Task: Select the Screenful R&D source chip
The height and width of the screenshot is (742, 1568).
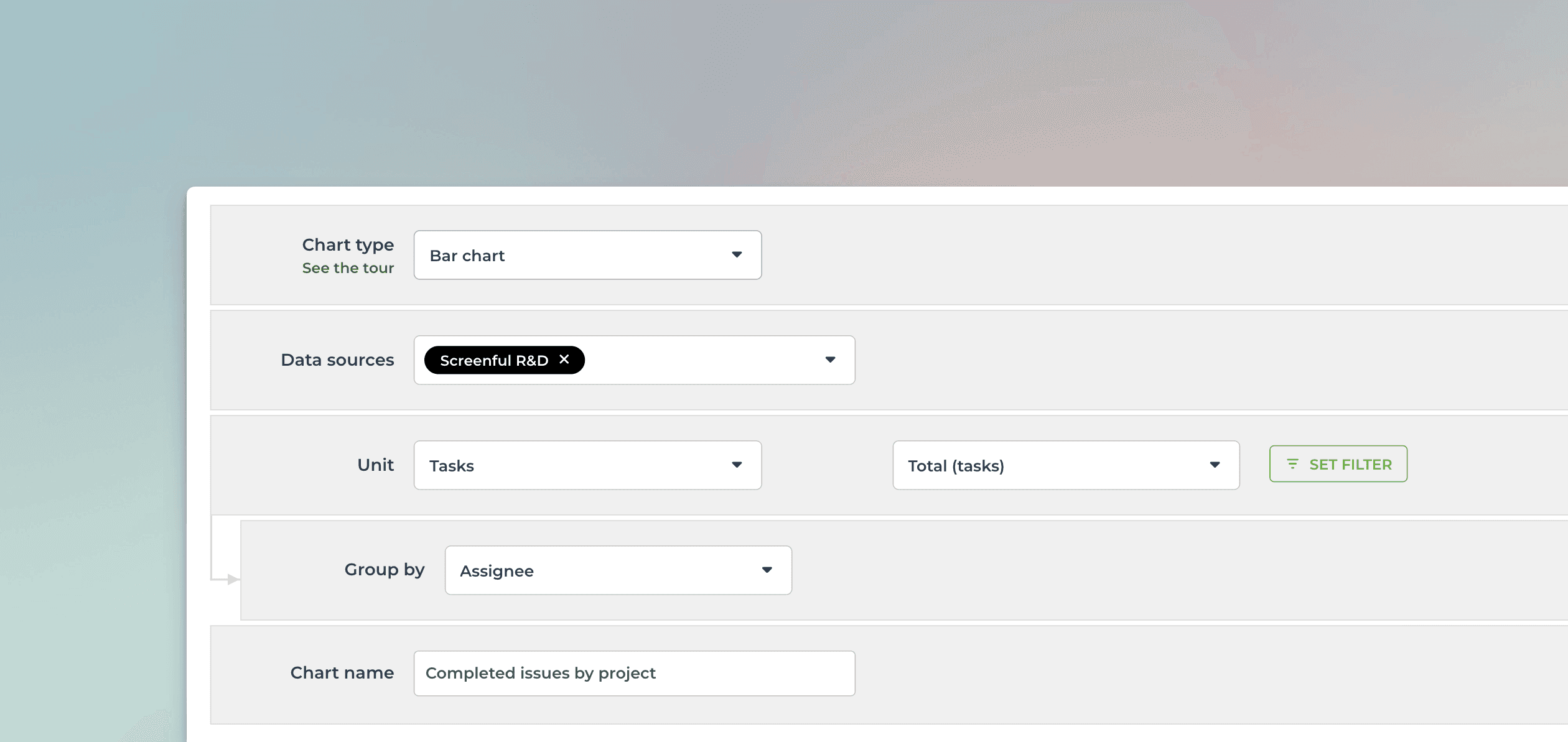Action: point(493,359)
